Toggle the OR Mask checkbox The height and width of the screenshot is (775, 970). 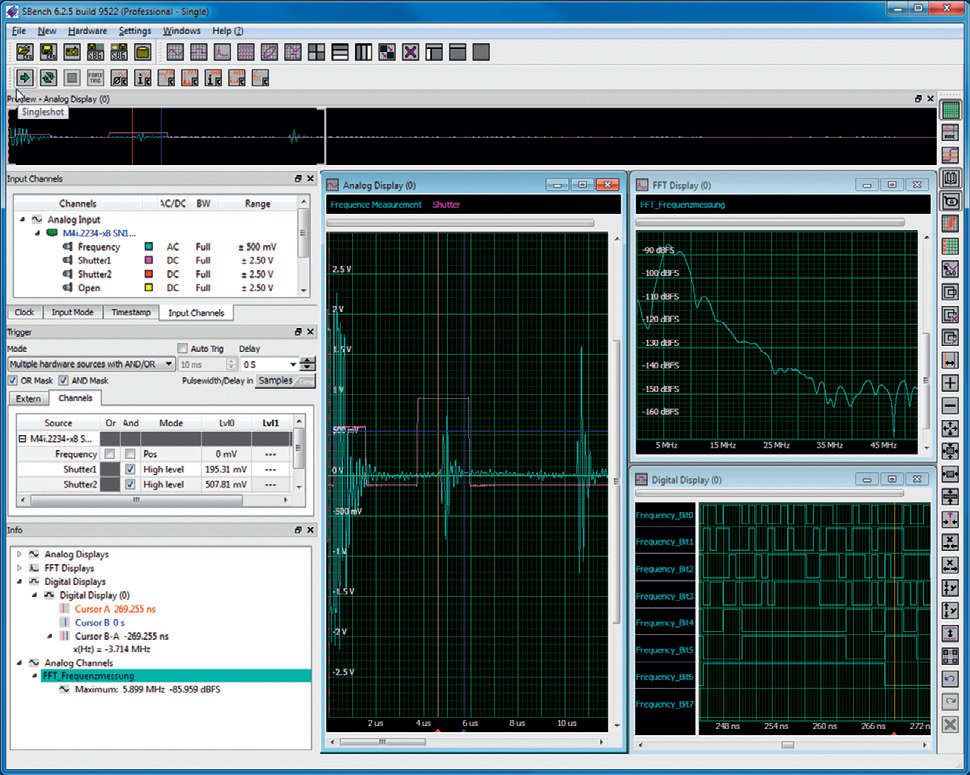(x=13, y=381)
